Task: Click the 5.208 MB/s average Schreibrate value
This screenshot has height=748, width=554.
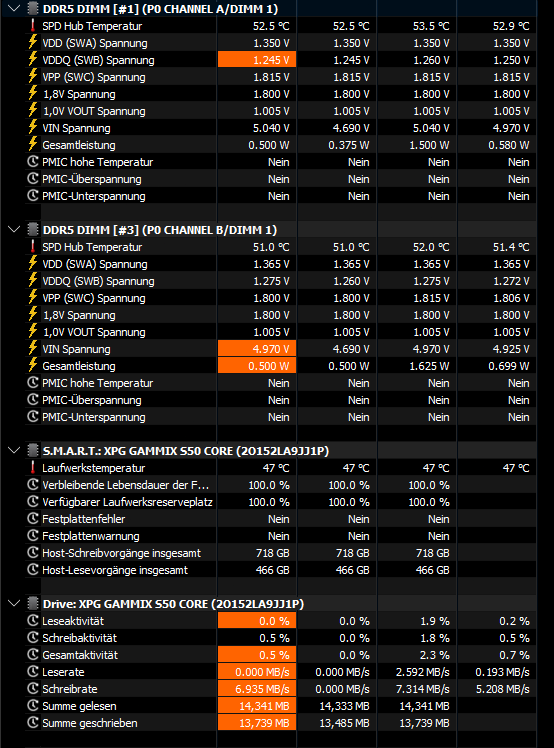Action: (502, 689)
